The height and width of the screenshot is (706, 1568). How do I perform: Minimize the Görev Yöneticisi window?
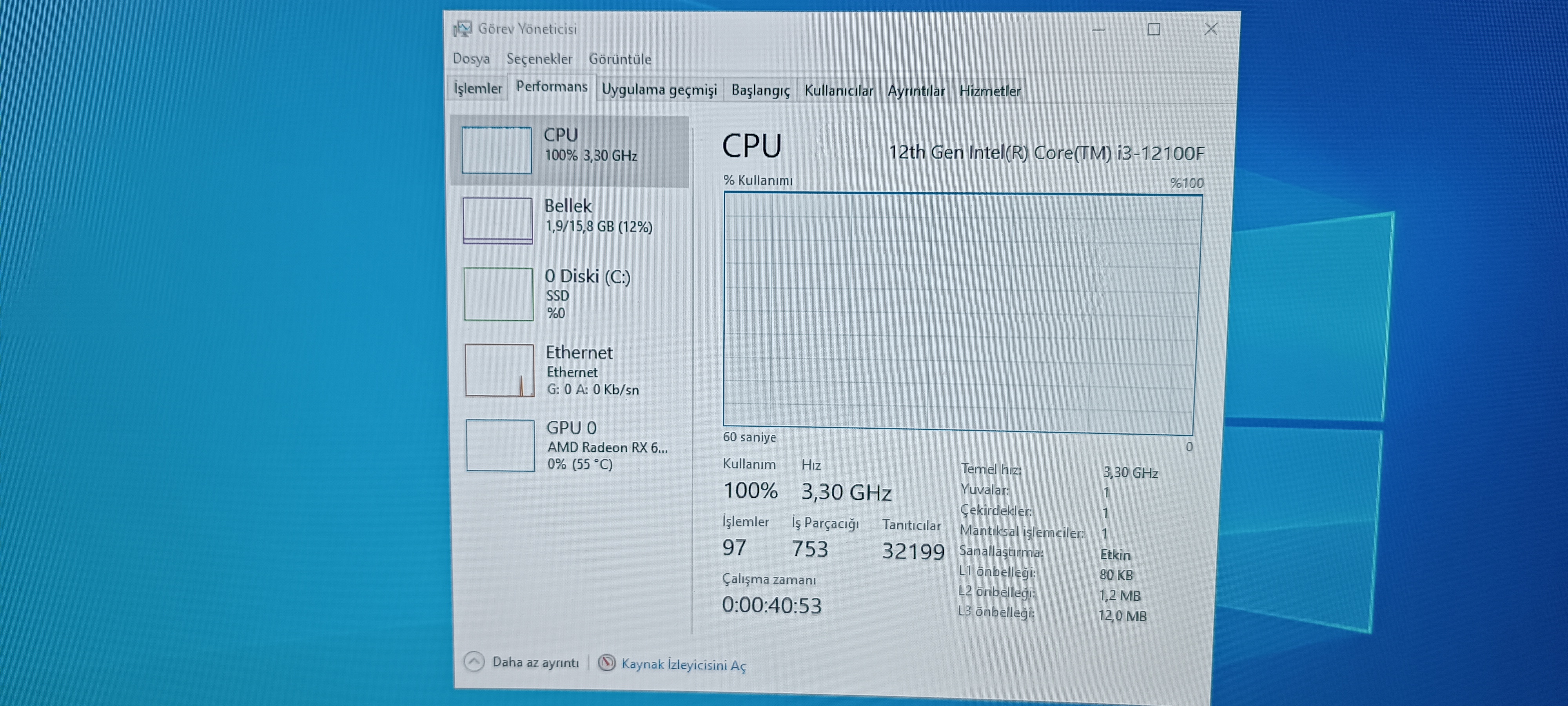click(x=1098, y=29)
